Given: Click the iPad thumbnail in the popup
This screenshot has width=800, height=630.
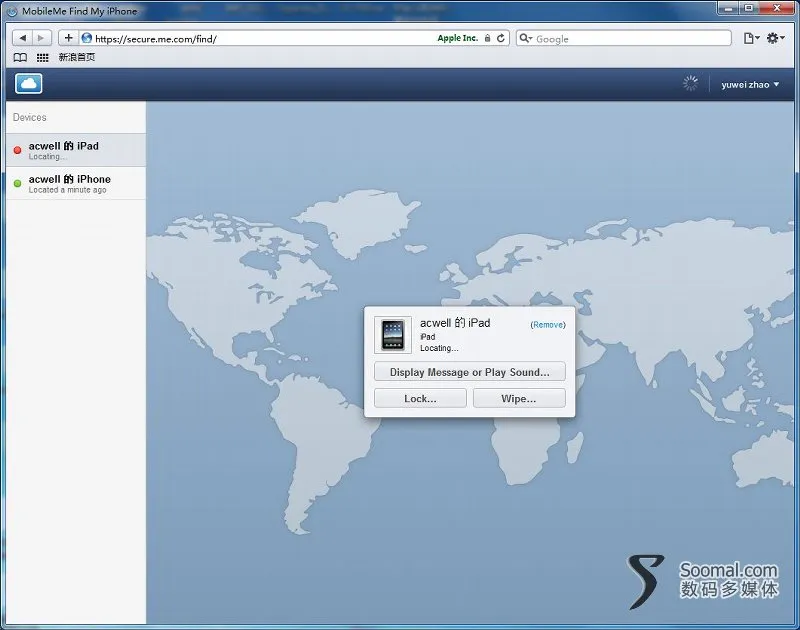Looking at the screenshot, I should pos(393,335).
